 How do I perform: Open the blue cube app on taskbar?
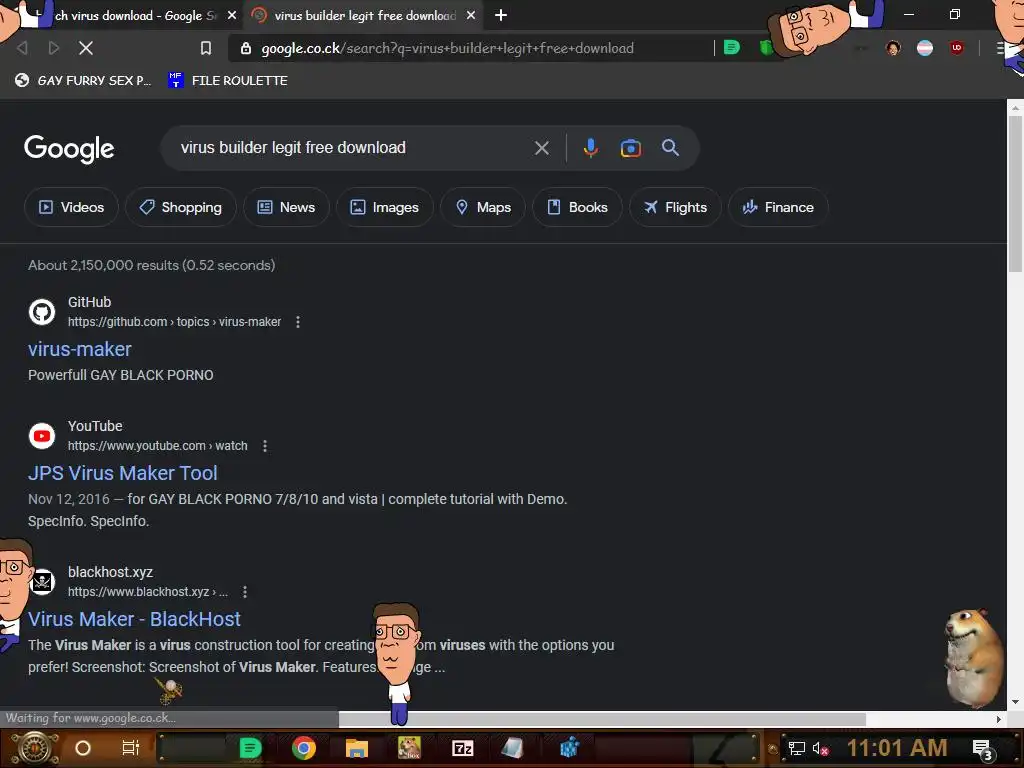[569, 748]
